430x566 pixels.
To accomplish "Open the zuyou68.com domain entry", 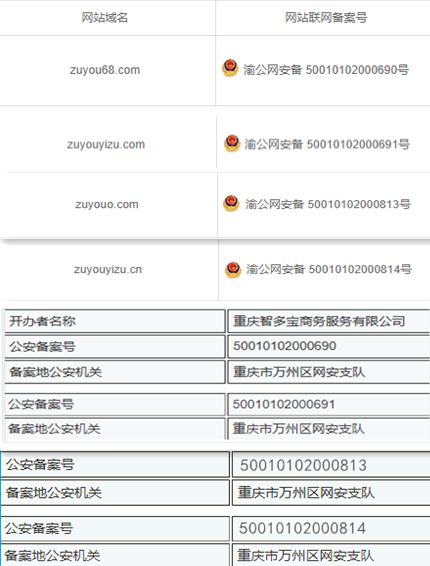I will [105, 70].
